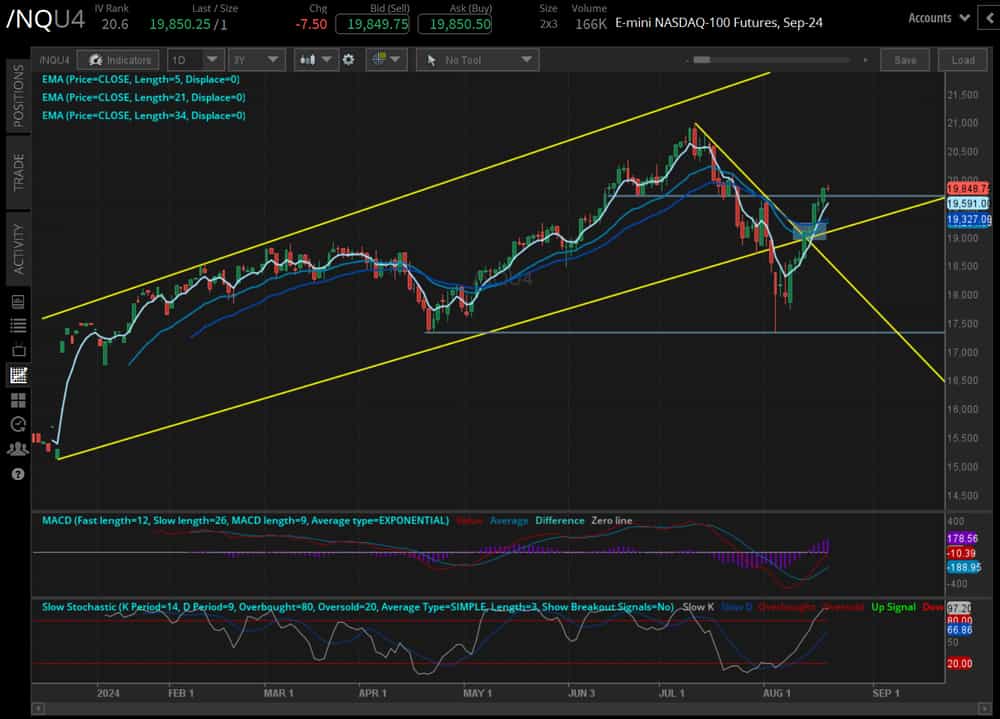Open the No Tool drawing menu

click(477, 60)
